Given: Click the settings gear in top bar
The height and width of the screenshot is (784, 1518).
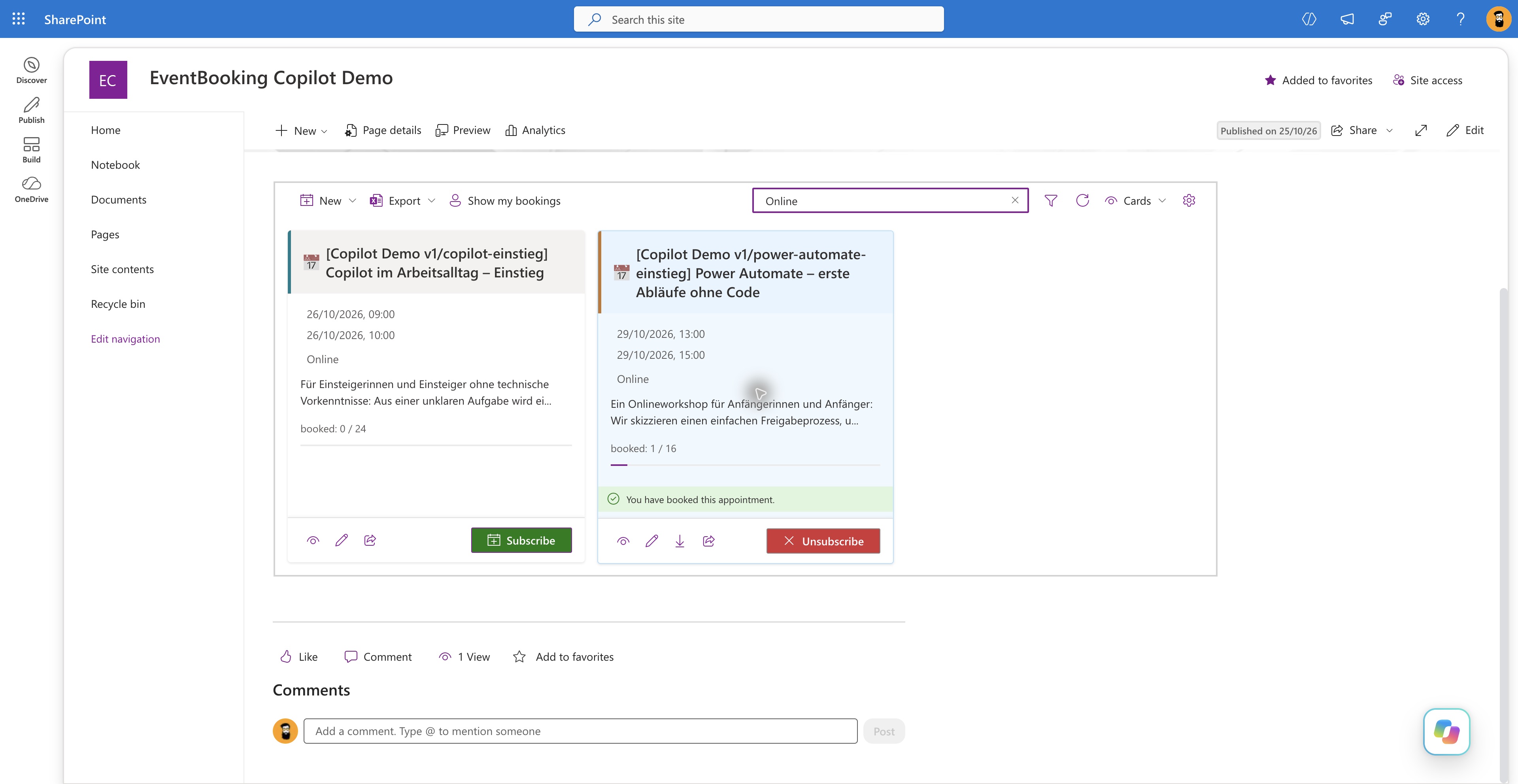Looking at the screenshot, I should tap(1423, 19).
